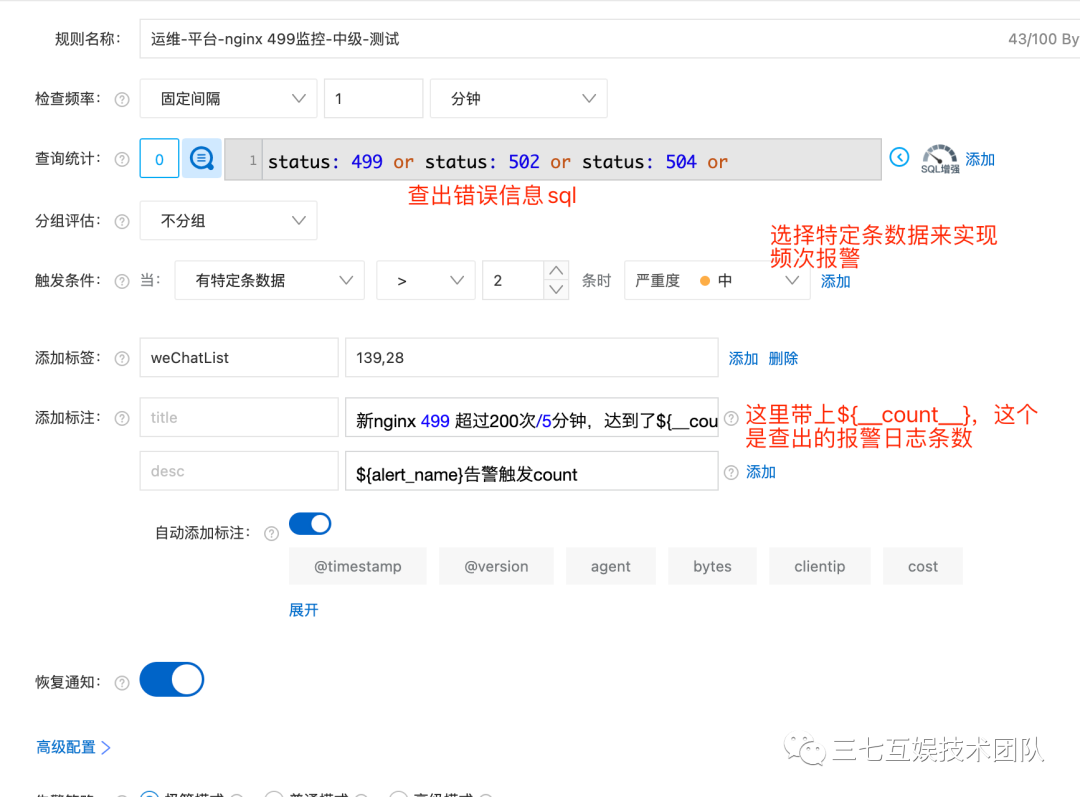Toggle the 恢复通知 switch

click(x=172, y=680)
